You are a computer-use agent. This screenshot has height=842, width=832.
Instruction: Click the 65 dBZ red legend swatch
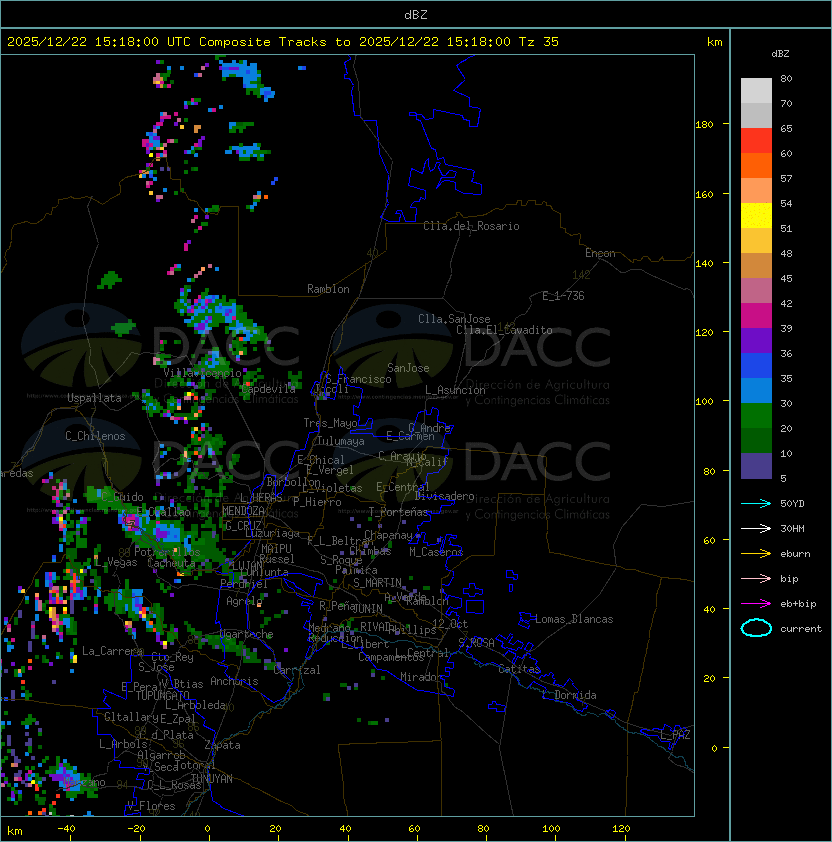click(x=756, y=140)
